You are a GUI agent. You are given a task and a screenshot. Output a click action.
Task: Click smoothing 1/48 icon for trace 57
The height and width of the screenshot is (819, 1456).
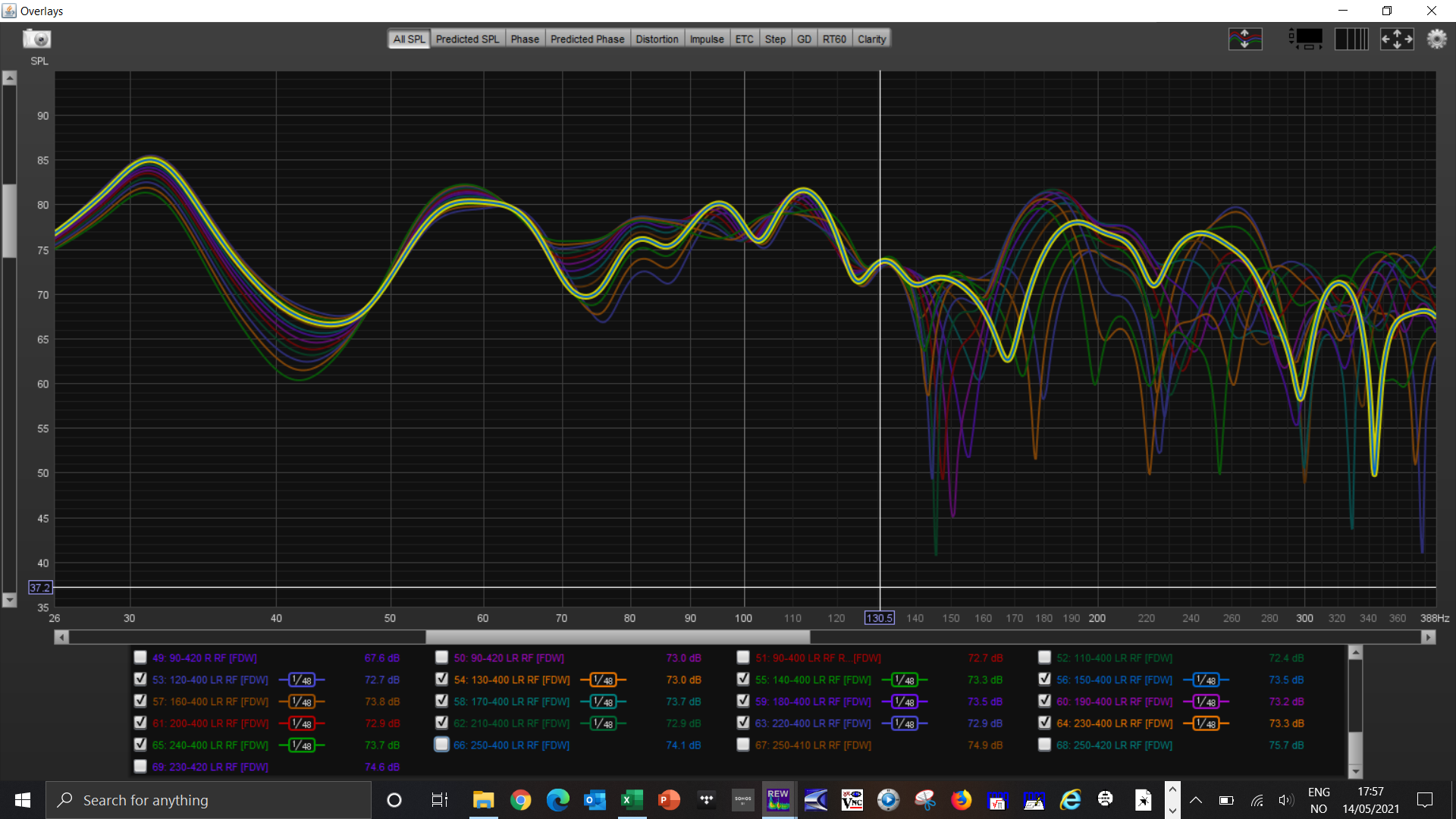point(302,702)
